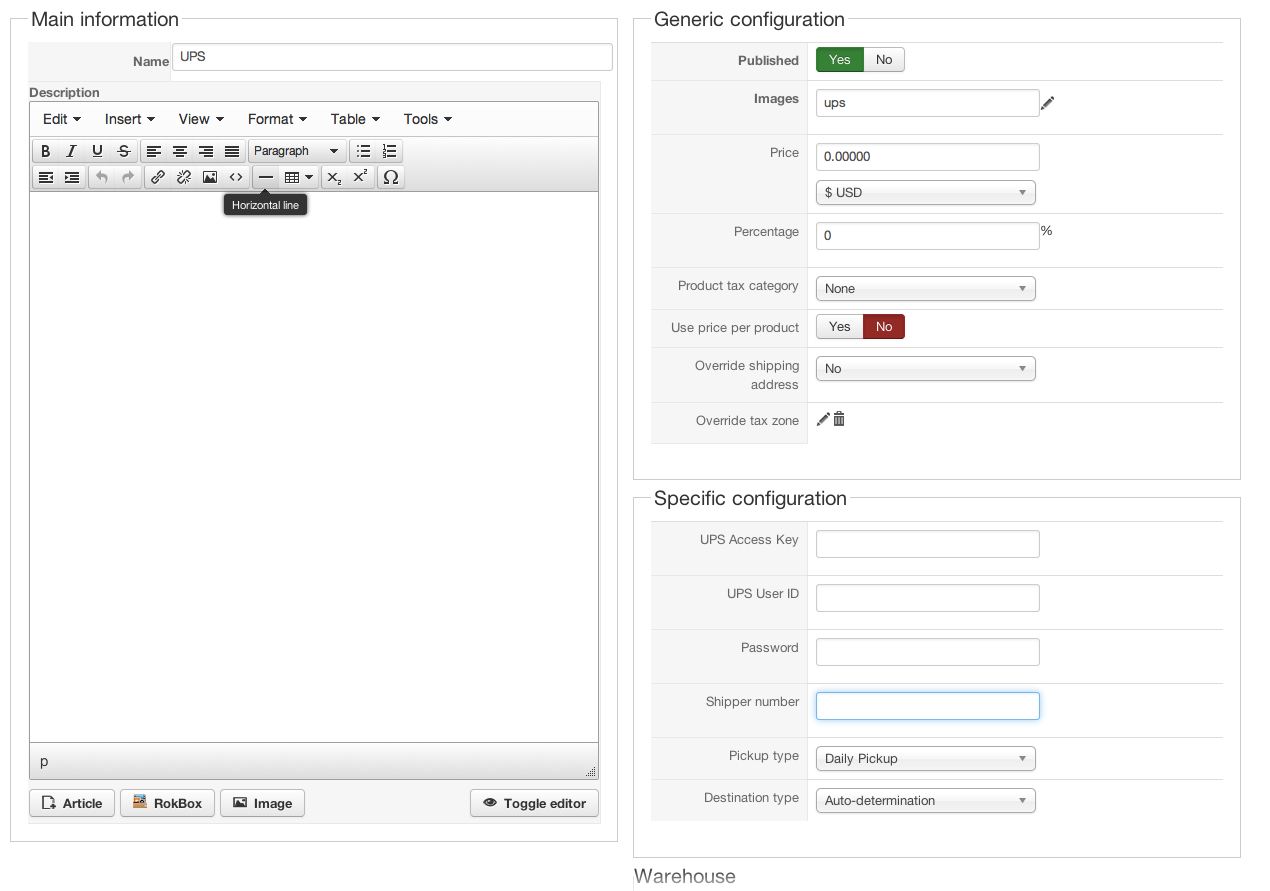The image size is (1270, 891).
Task: Edit the images with the pencil icon
Action: pos(1047,103)
